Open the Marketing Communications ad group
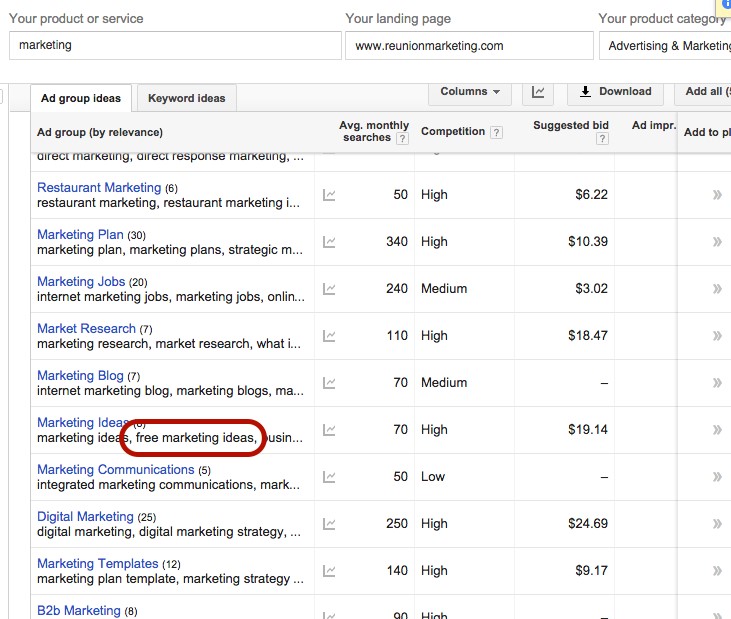 pyautogui.click(x=116, y=469)
